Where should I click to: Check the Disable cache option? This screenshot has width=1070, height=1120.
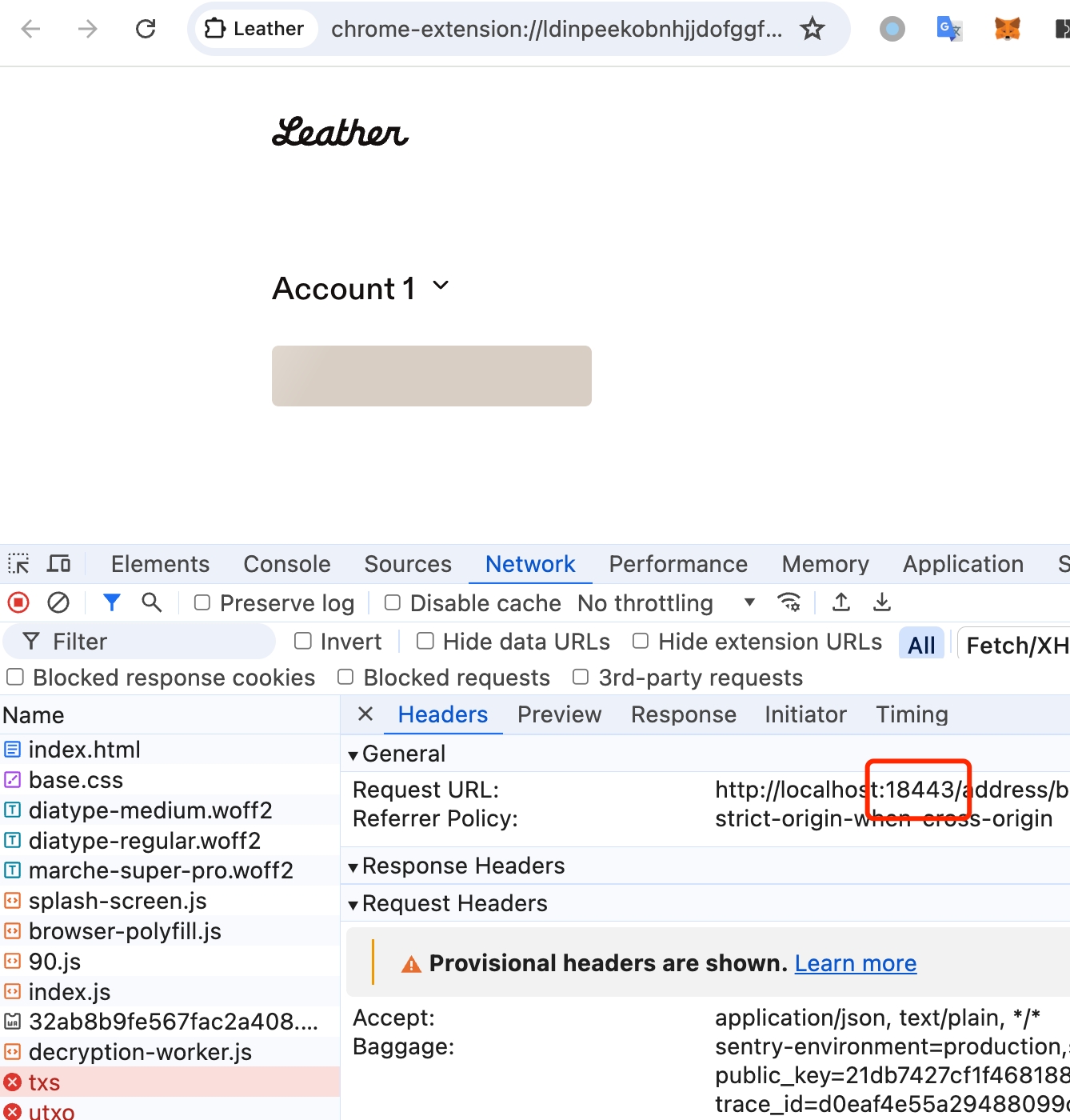393,602
